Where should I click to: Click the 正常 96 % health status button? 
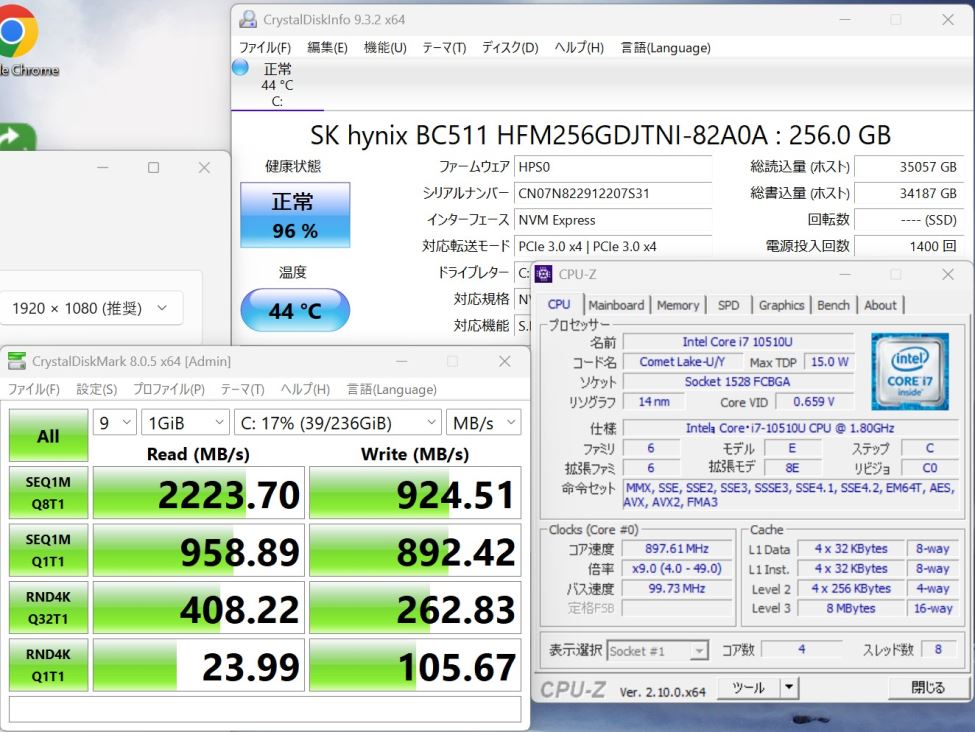tap(295, 215)
